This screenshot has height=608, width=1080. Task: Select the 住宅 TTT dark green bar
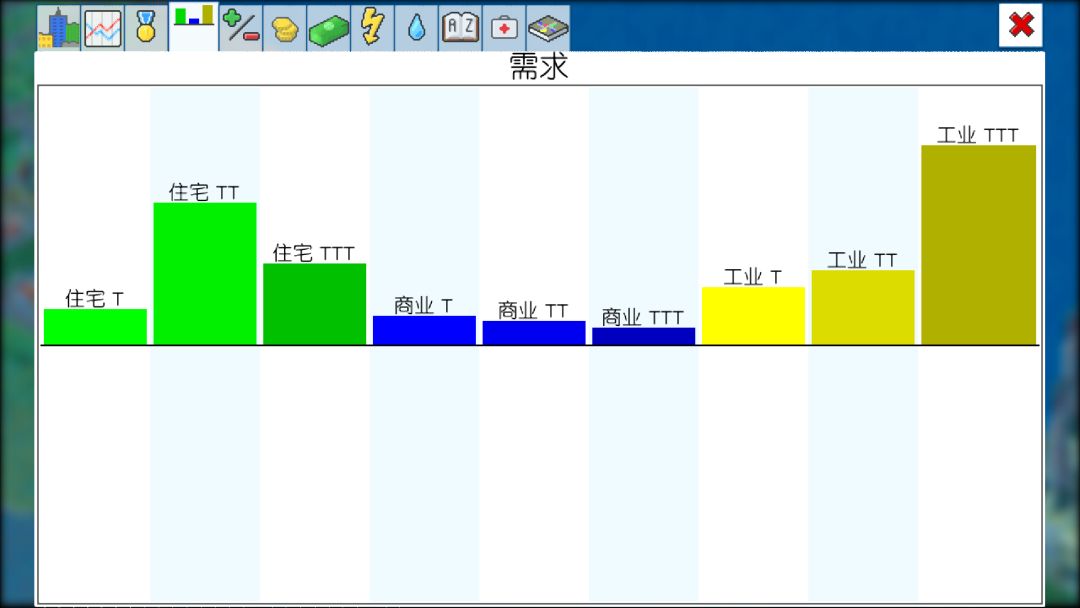(315, 304)
